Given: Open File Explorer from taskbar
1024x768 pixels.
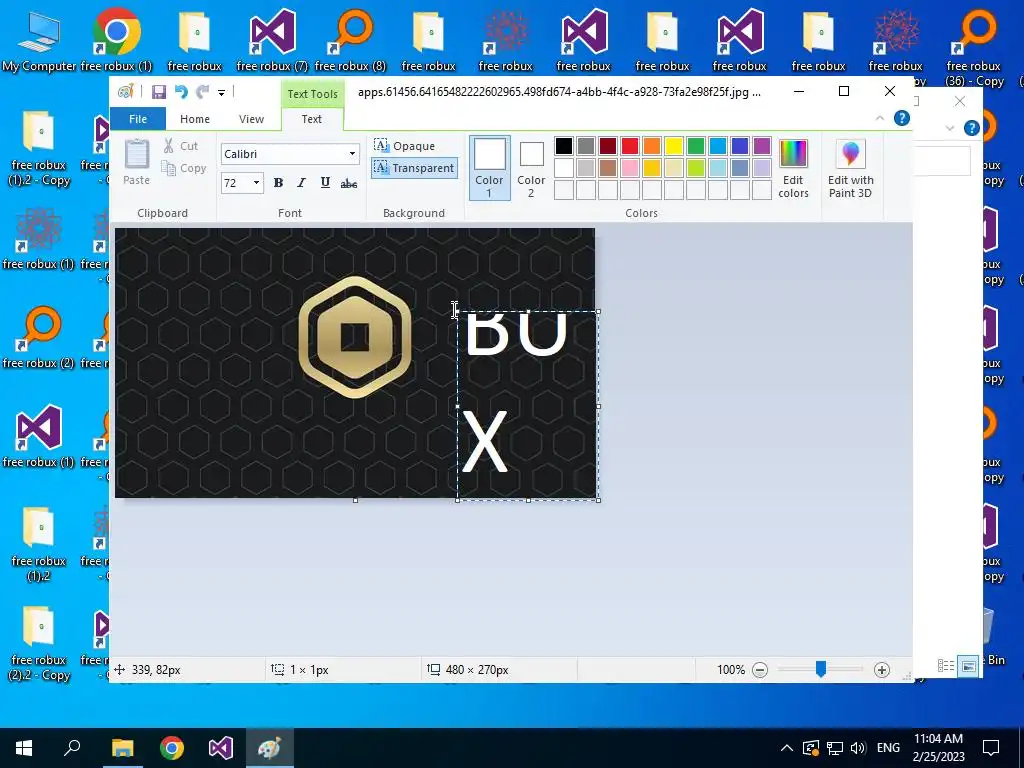Looking at the screenshot, I should click(x=122, y=748).
